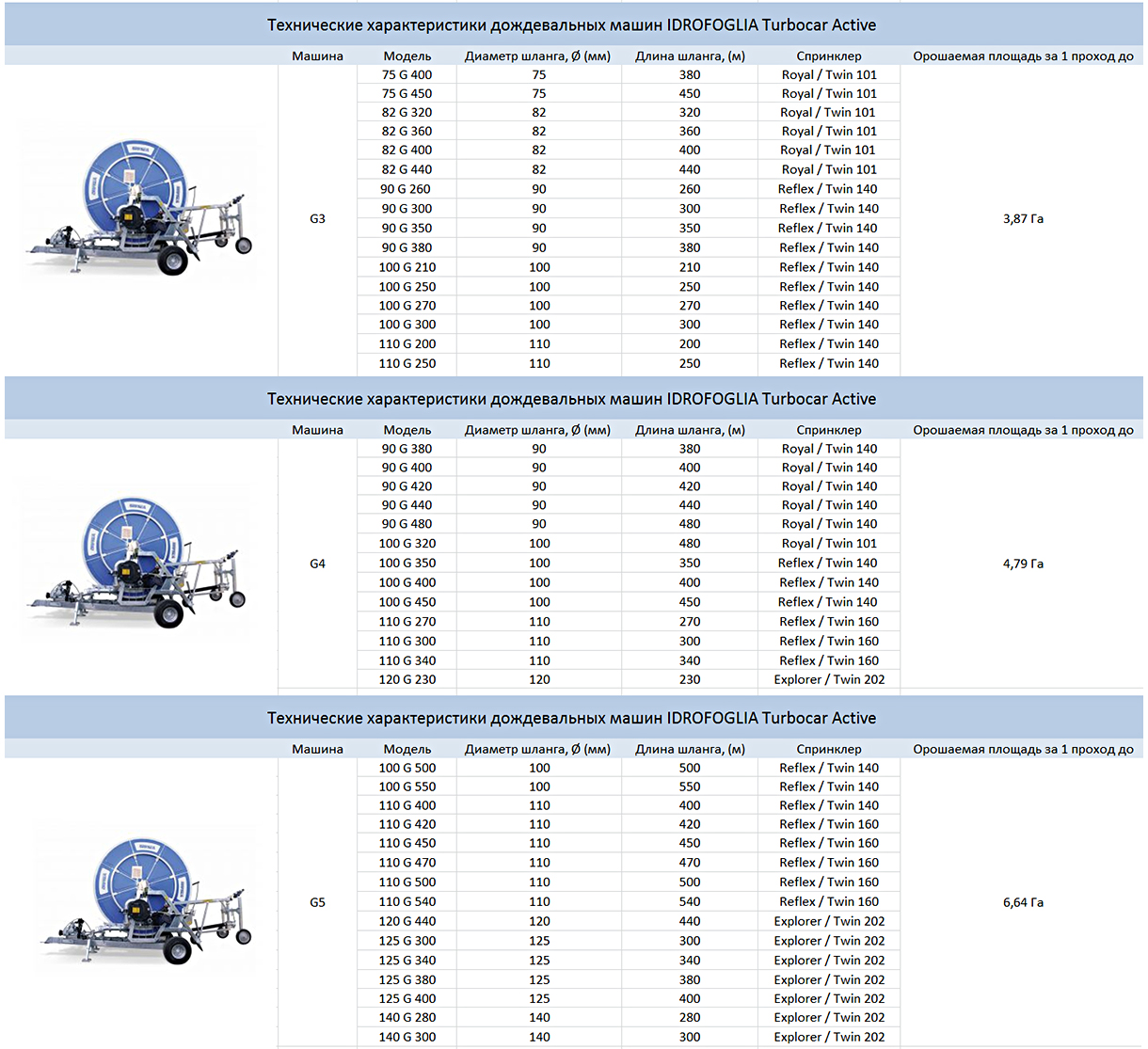Click the '3,87 Га' irrigated area value

coord(1023,218)
